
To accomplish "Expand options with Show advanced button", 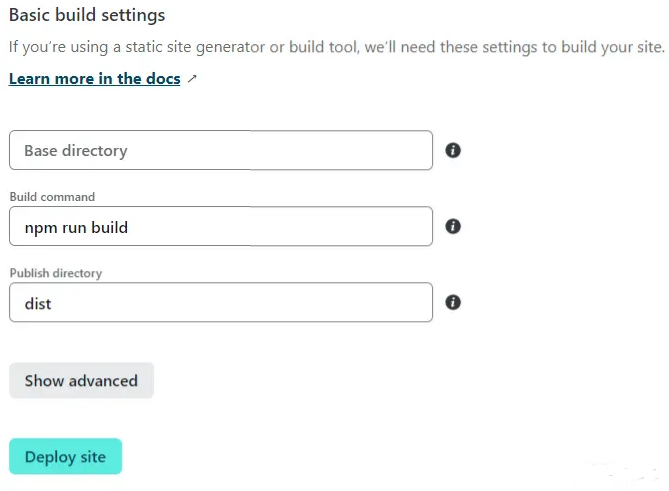I will point(81,381).
